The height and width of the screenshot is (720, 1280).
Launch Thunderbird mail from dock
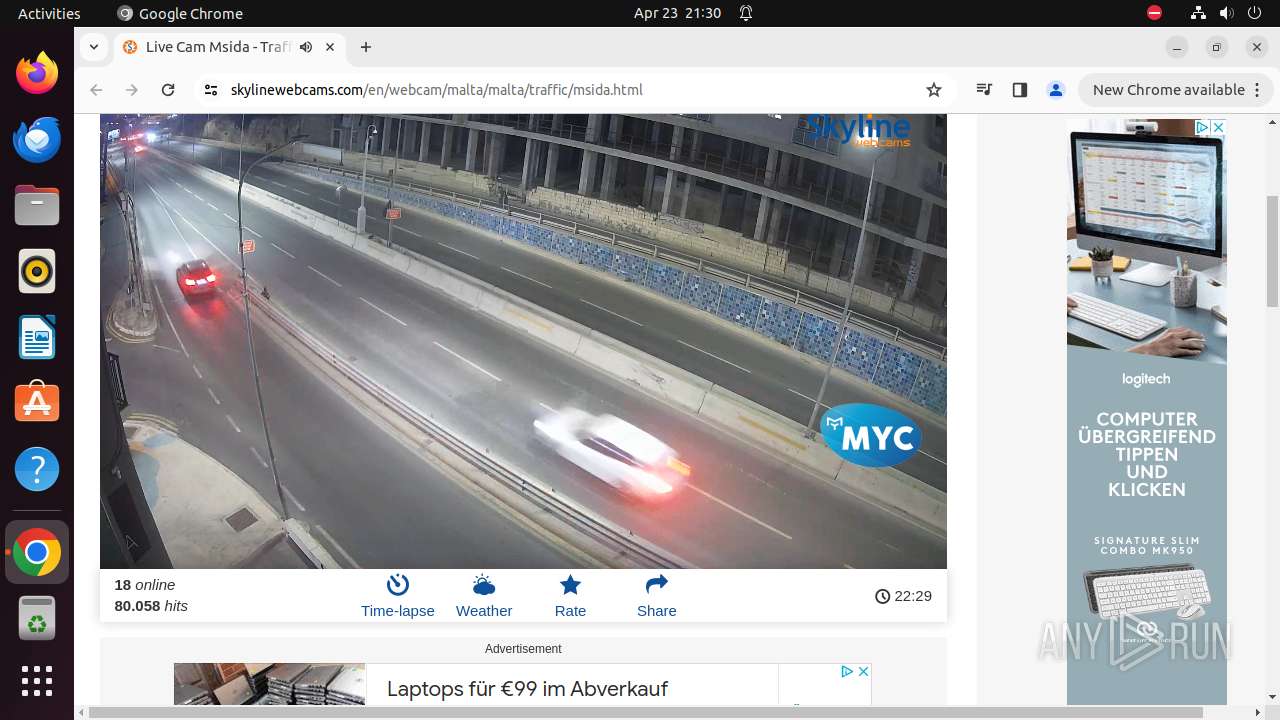(x=37, y=140)
